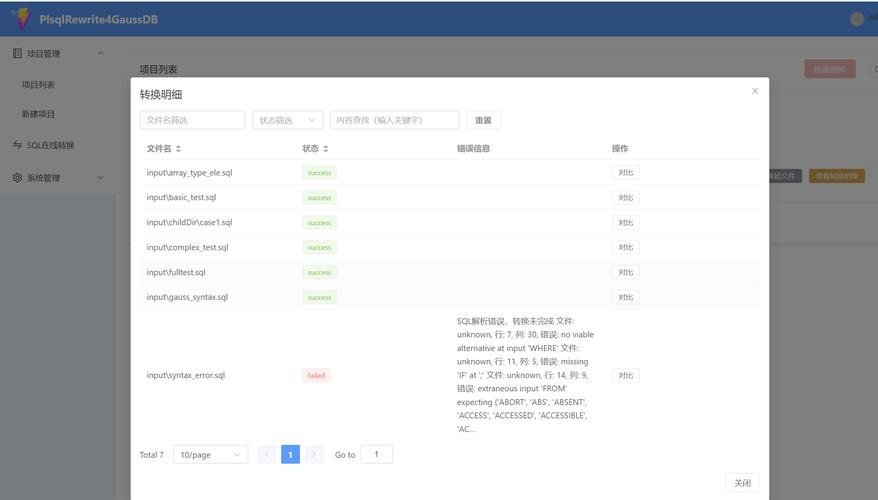Click the 重置 button

point(483,120)
